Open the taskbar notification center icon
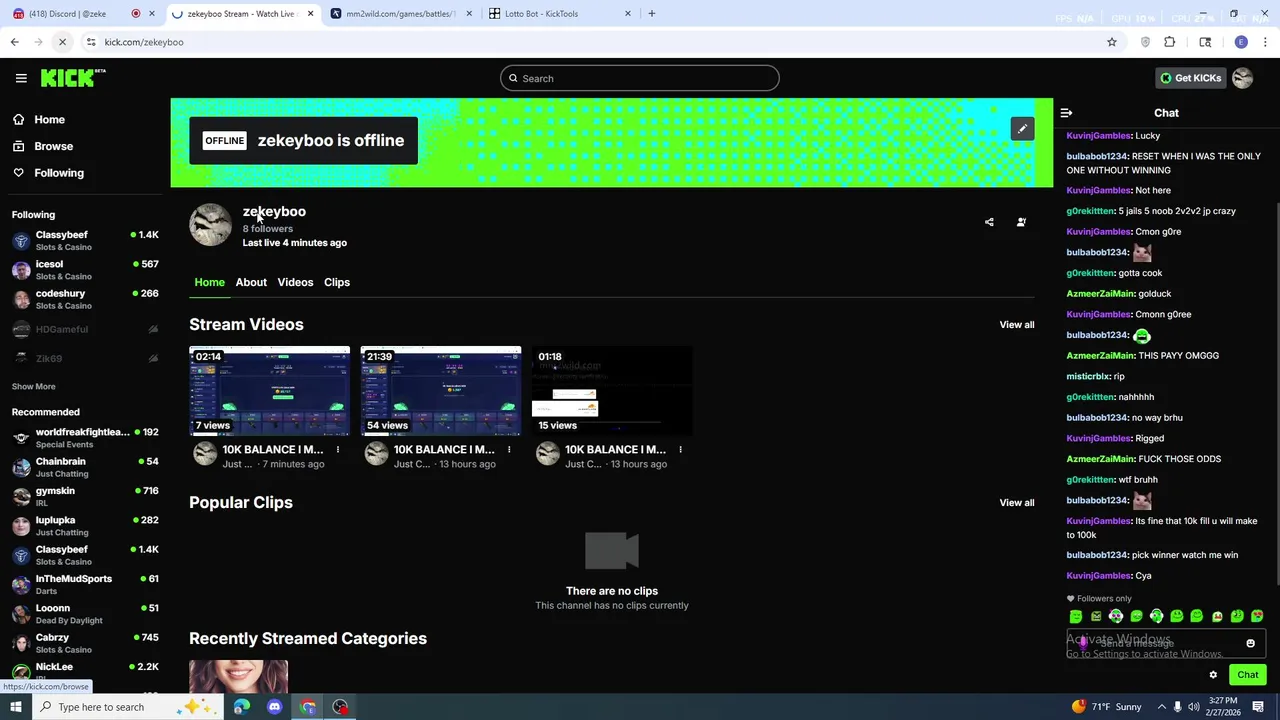1280x720 pixels. coord(1258,707)
